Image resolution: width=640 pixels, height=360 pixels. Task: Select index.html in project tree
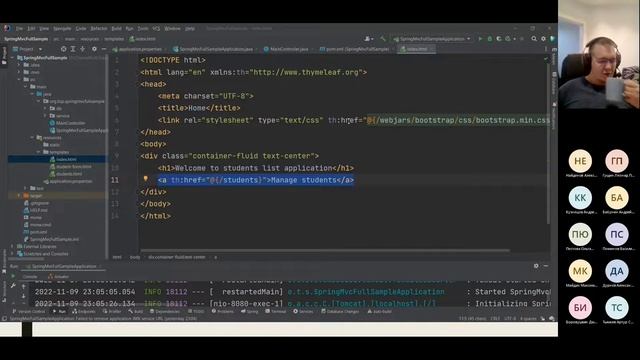click(x=67, y=159)
